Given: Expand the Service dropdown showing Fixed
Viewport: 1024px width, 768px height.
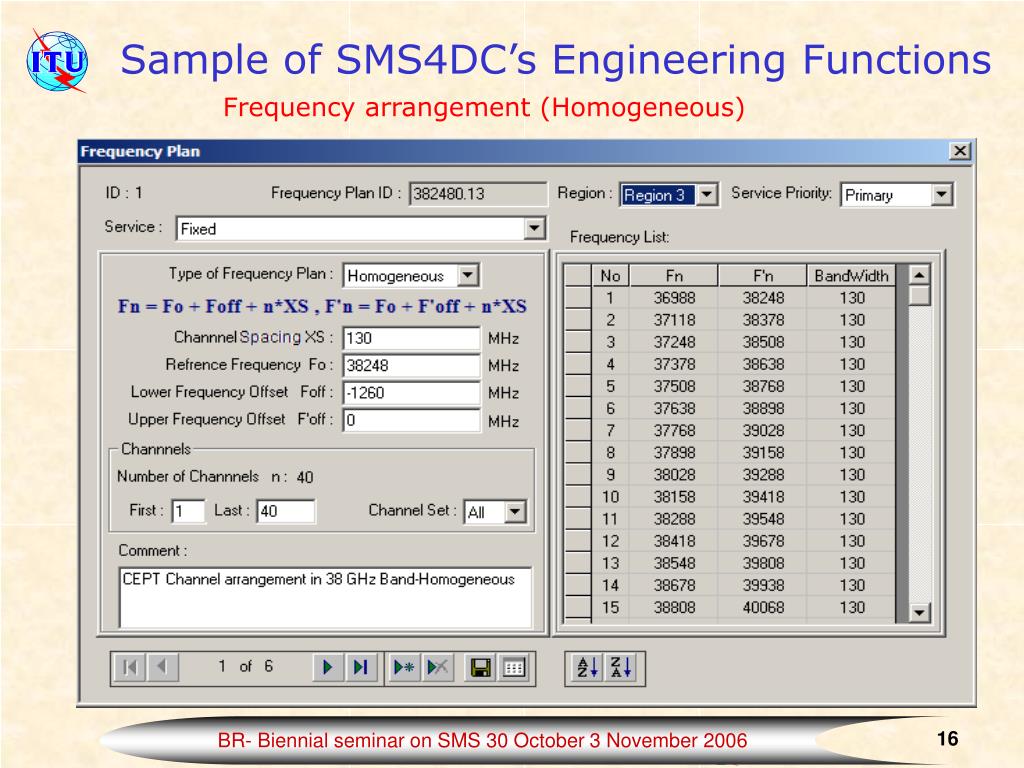Looking at the screenshot, I should (x=534, y=228).
